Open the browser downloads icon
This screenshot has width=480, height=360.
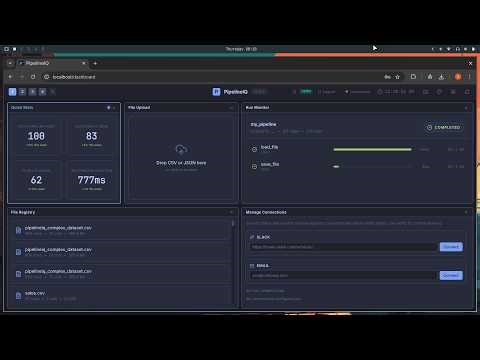[x=441, y=77]
